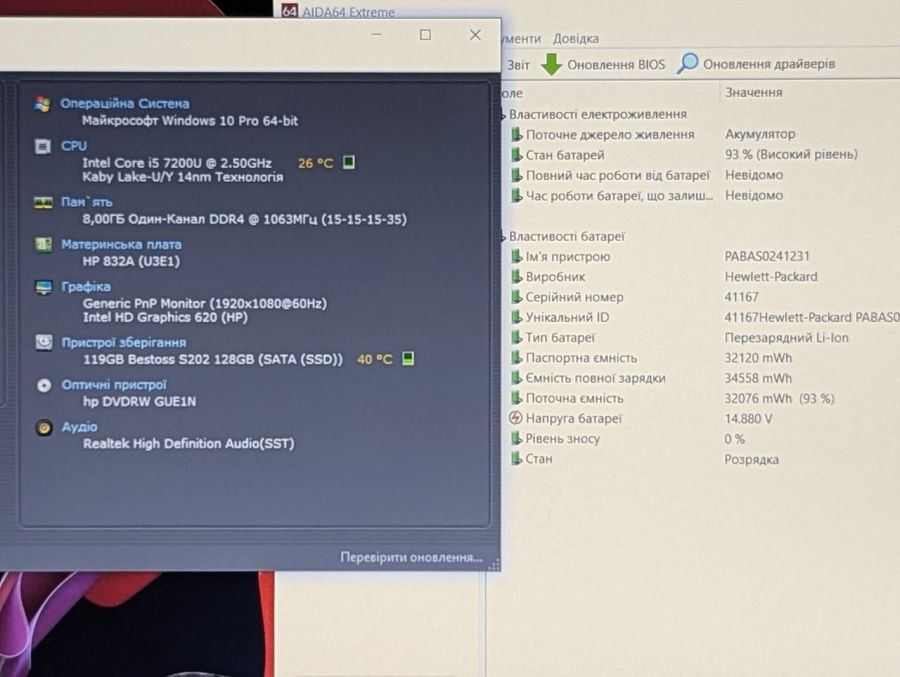Screen dimensions: 900x677
Task: Select the Перезарядний Li-Ion value
Action: tap(786, 338)
